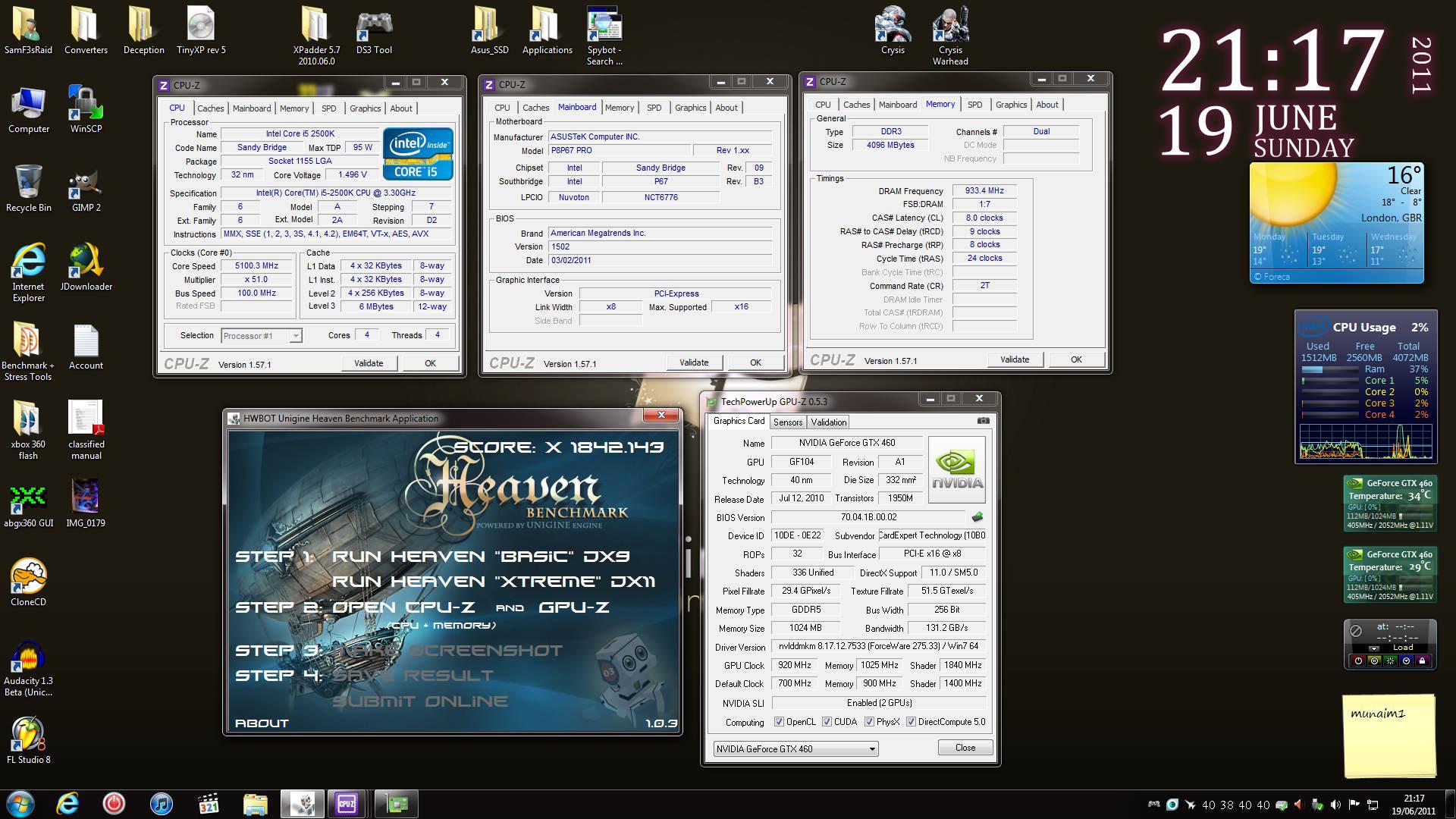Viewport: 1456px width, 819px height.
Task: Click the GPU-Z screenshot camera icon
Action: [984, 421]
